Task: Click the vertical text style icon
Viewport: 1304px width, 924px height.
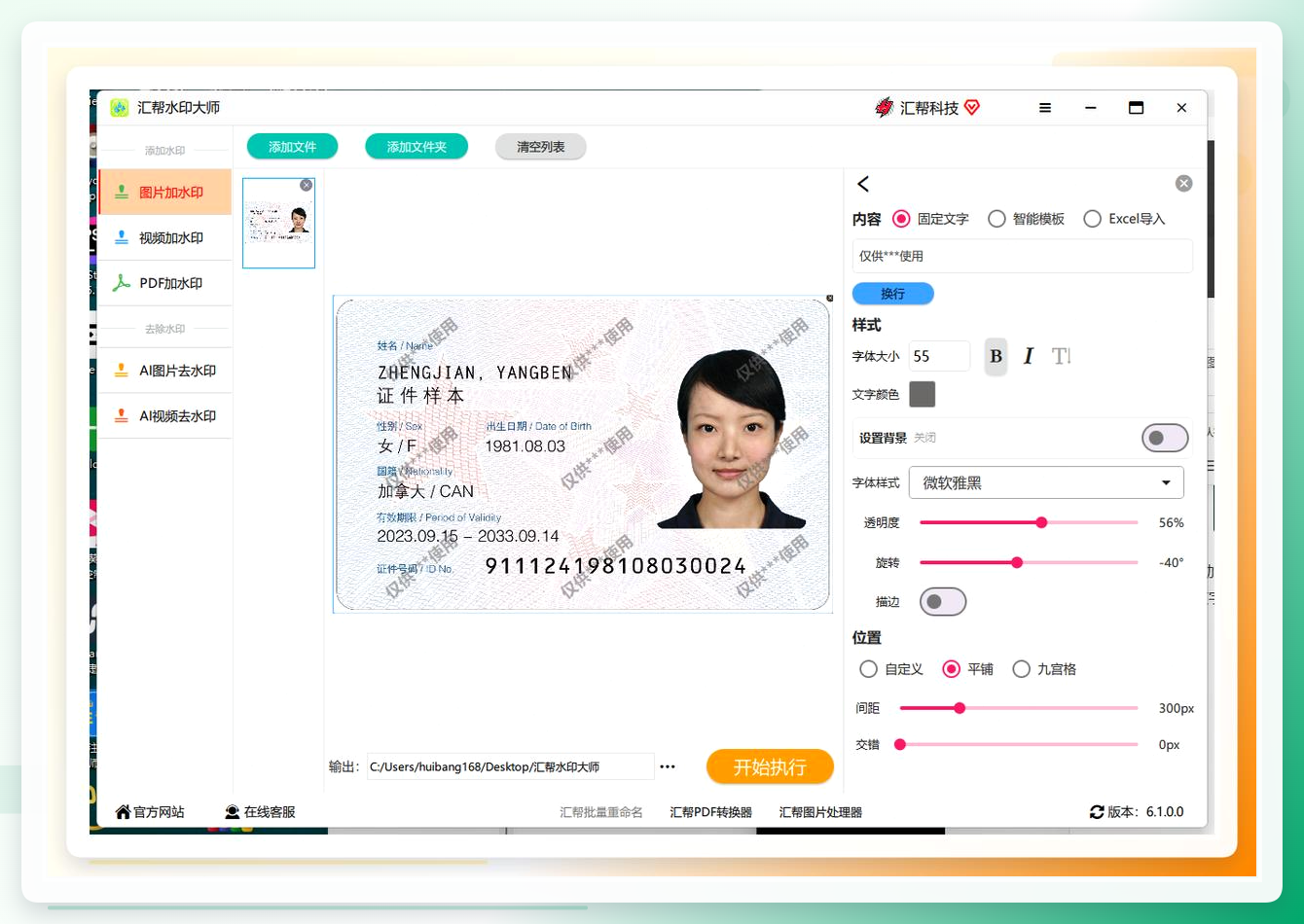Action: [x=1062, y=356]
